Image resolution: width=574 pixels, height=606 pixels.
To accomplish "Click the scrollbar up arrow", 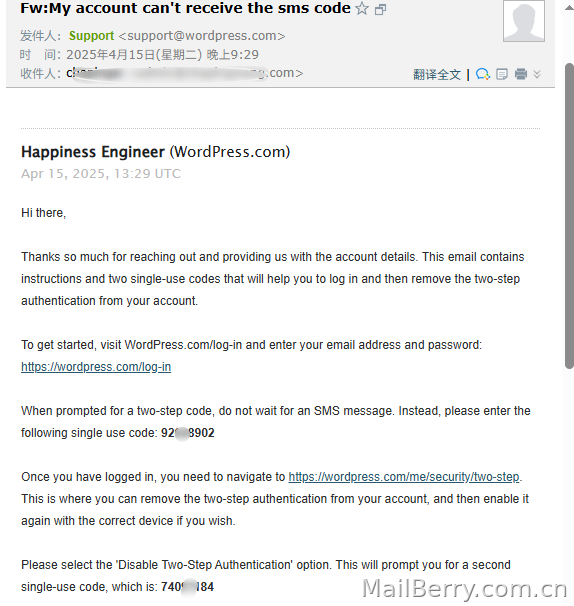I will click(569, 8).
